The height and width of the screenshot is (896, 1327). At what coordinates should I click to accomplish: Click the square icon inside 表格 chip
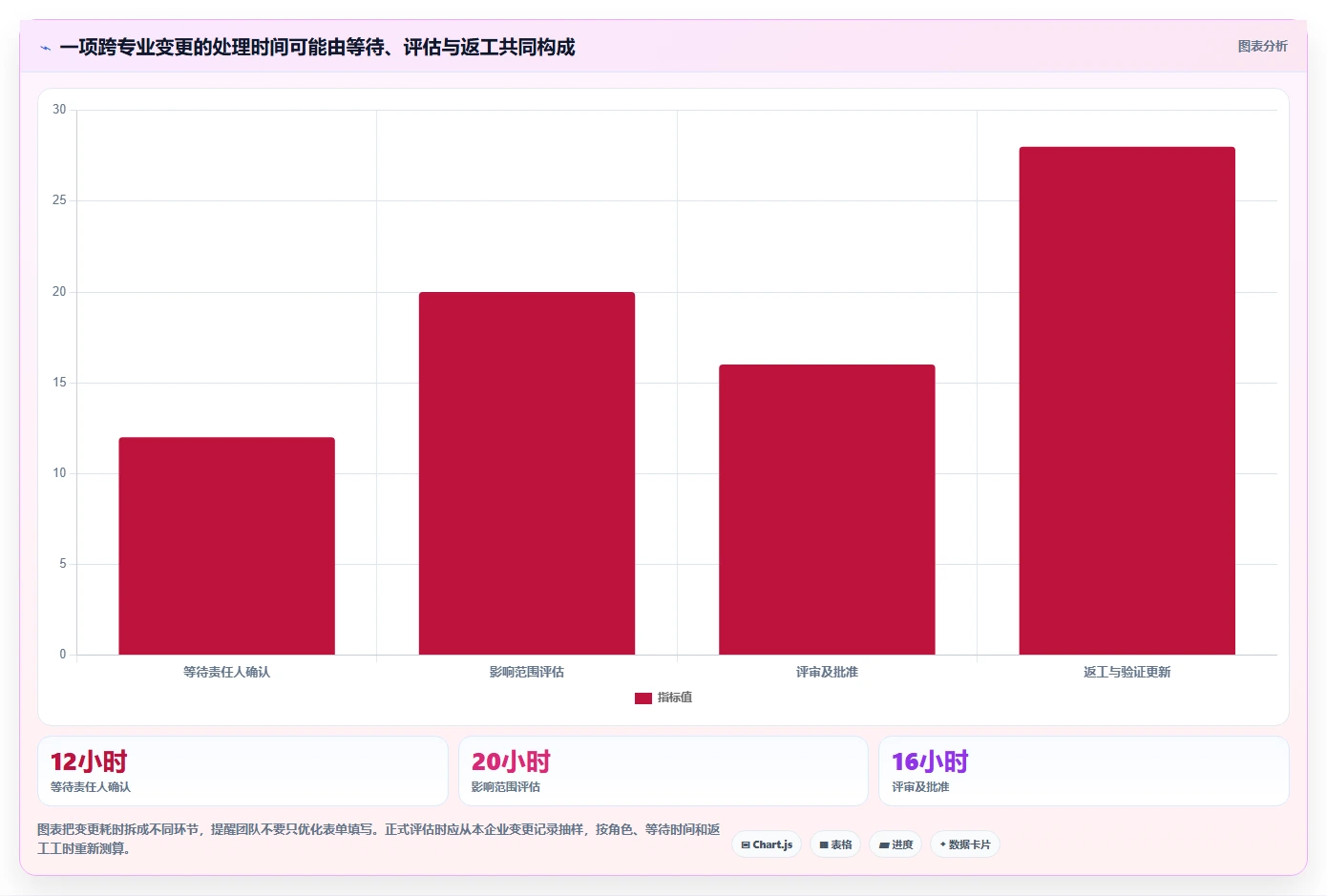824,845
